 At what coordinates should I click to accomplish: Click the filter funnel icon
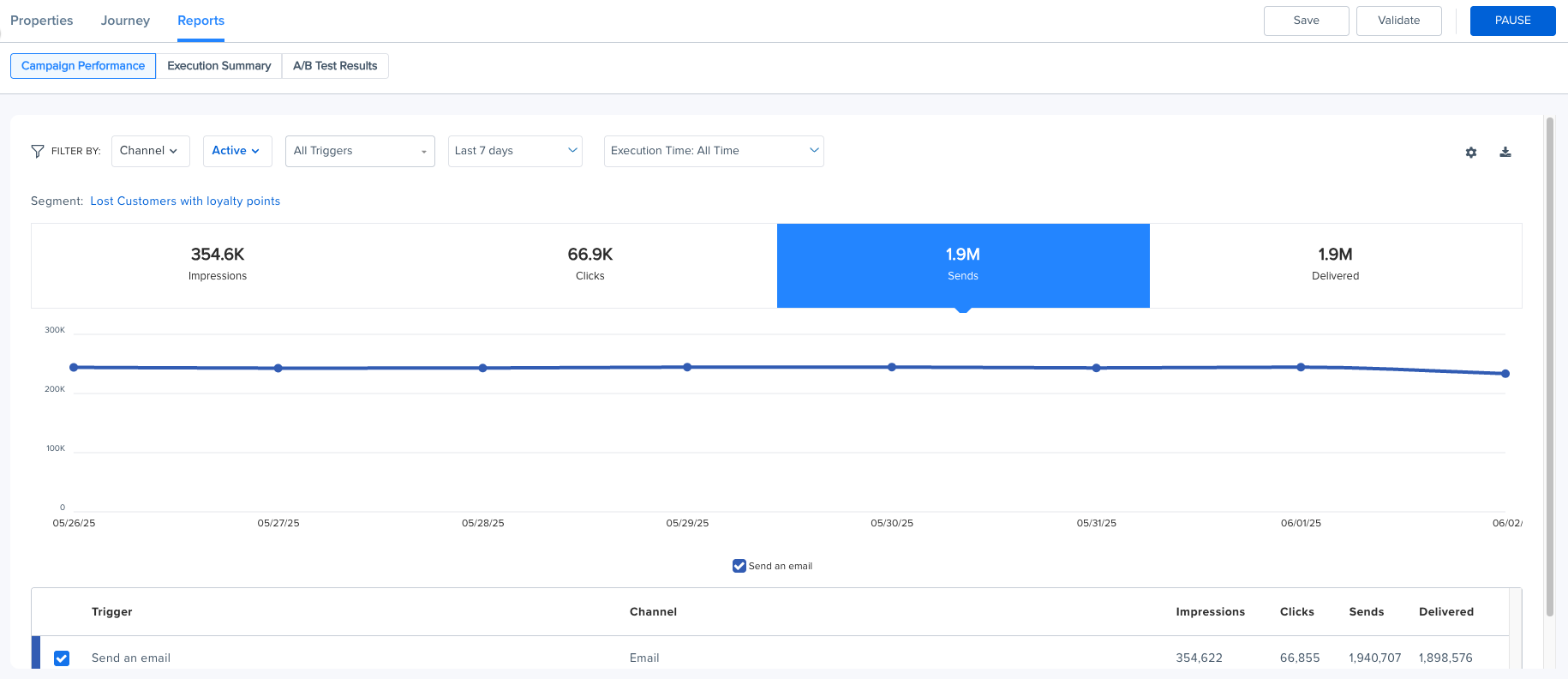tap(38, 151)
